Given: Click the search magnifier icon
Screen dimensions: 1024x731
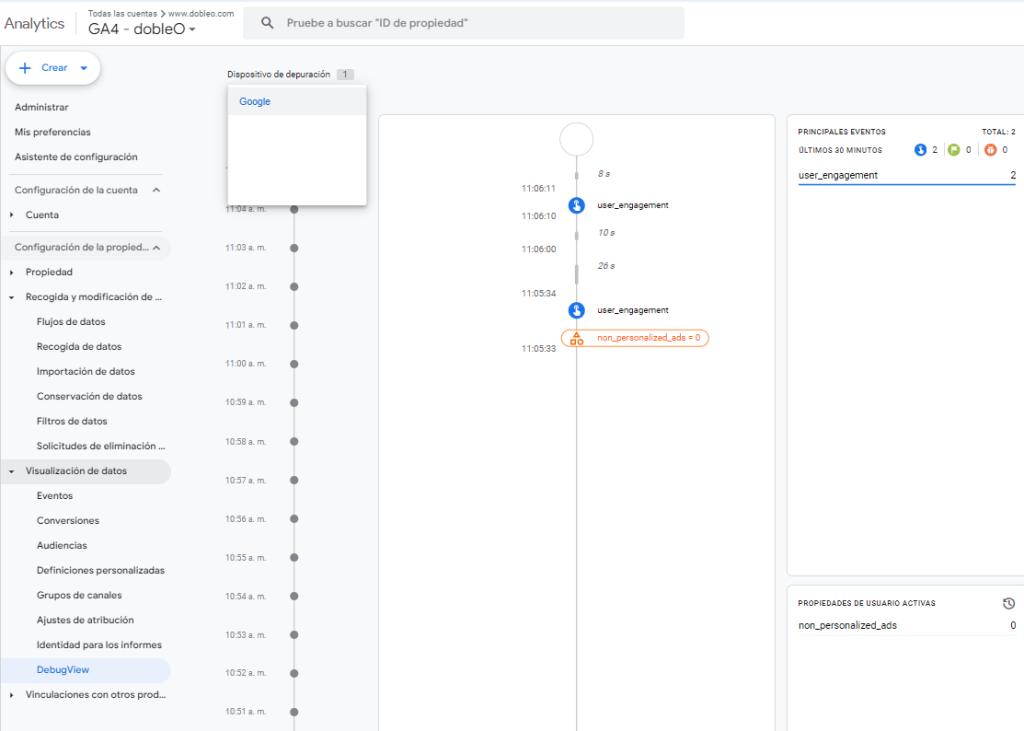Looking at the screenshot, I should pyautogui.click(x=266, y=22).
